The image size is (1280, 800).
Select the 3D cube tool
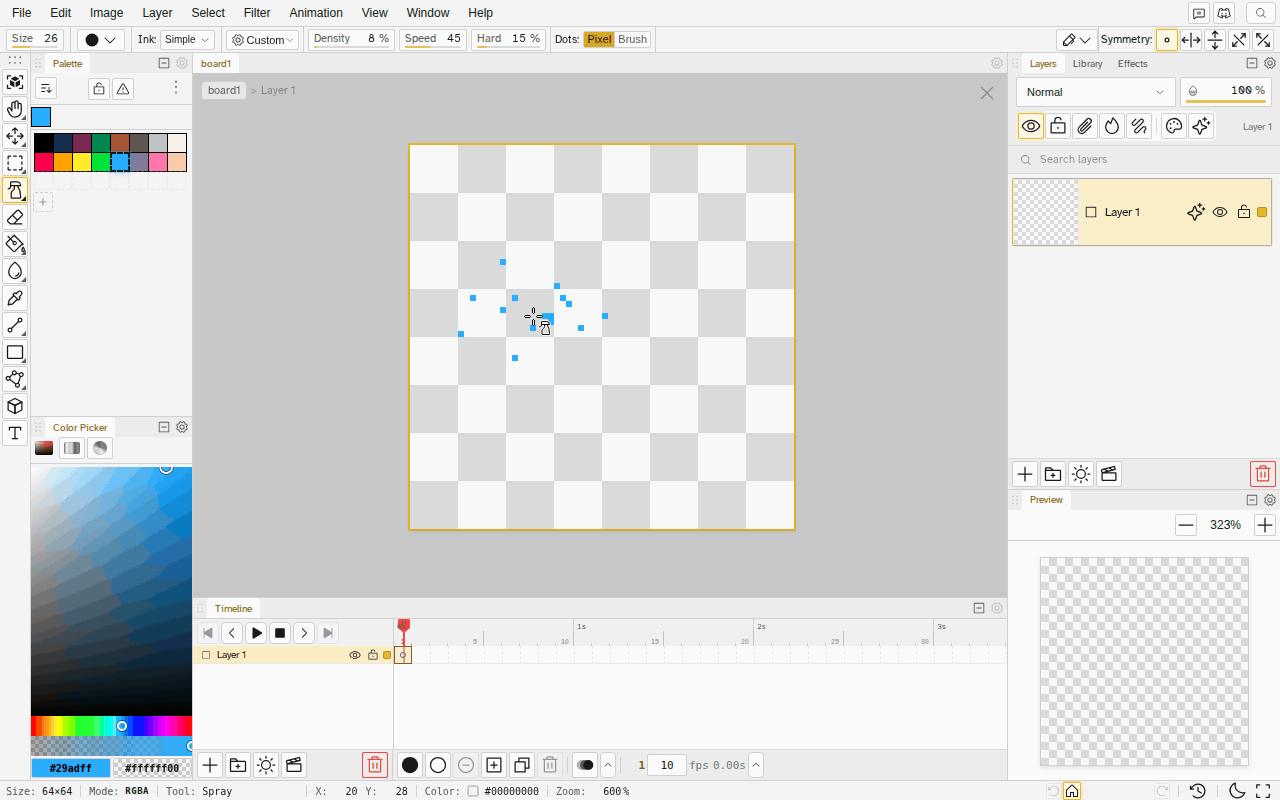[x=15, y=406]
